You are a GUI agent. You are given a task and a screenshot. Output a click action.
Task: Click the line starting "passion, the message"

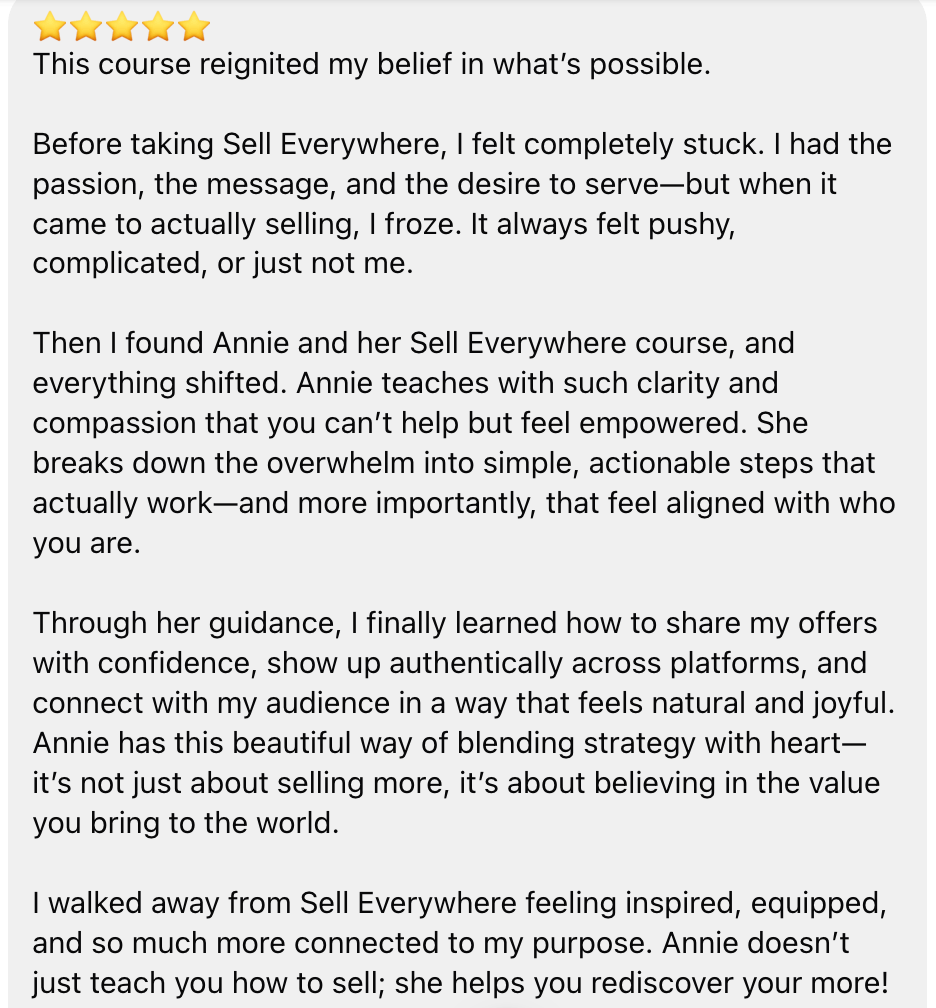tap(435, 185)
